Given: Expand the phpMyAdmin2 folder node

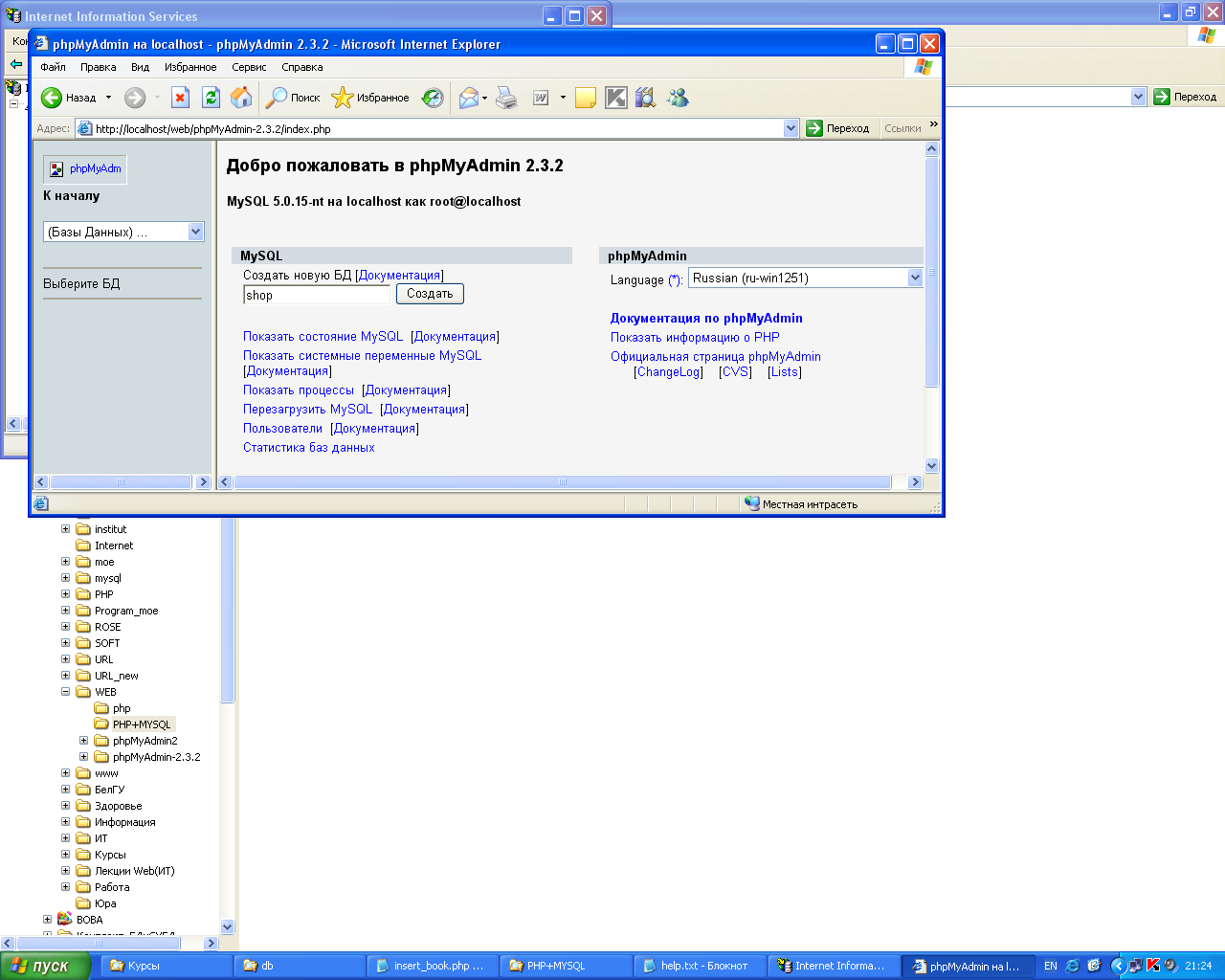Looking at the screenshot, I should [x=84, y=741].
